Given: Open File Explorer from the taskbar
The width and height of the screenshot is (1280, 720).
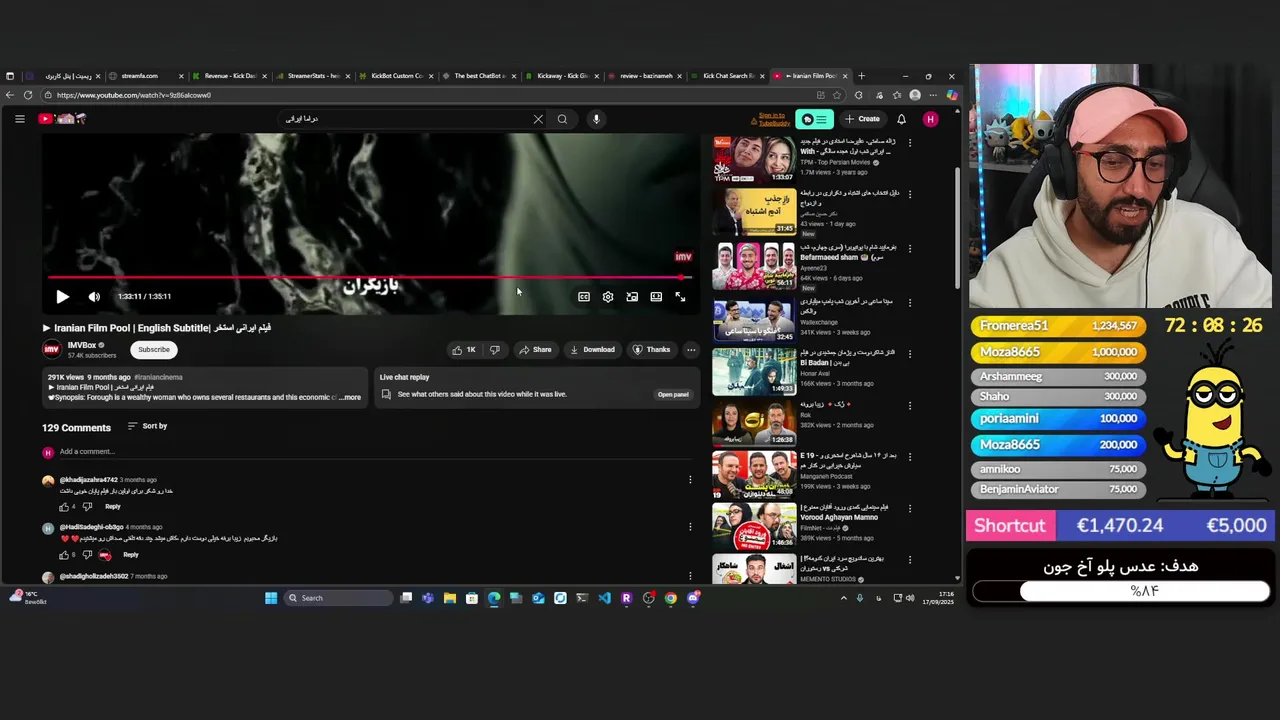Looking at the screenshot, I should tap(450, 598).
